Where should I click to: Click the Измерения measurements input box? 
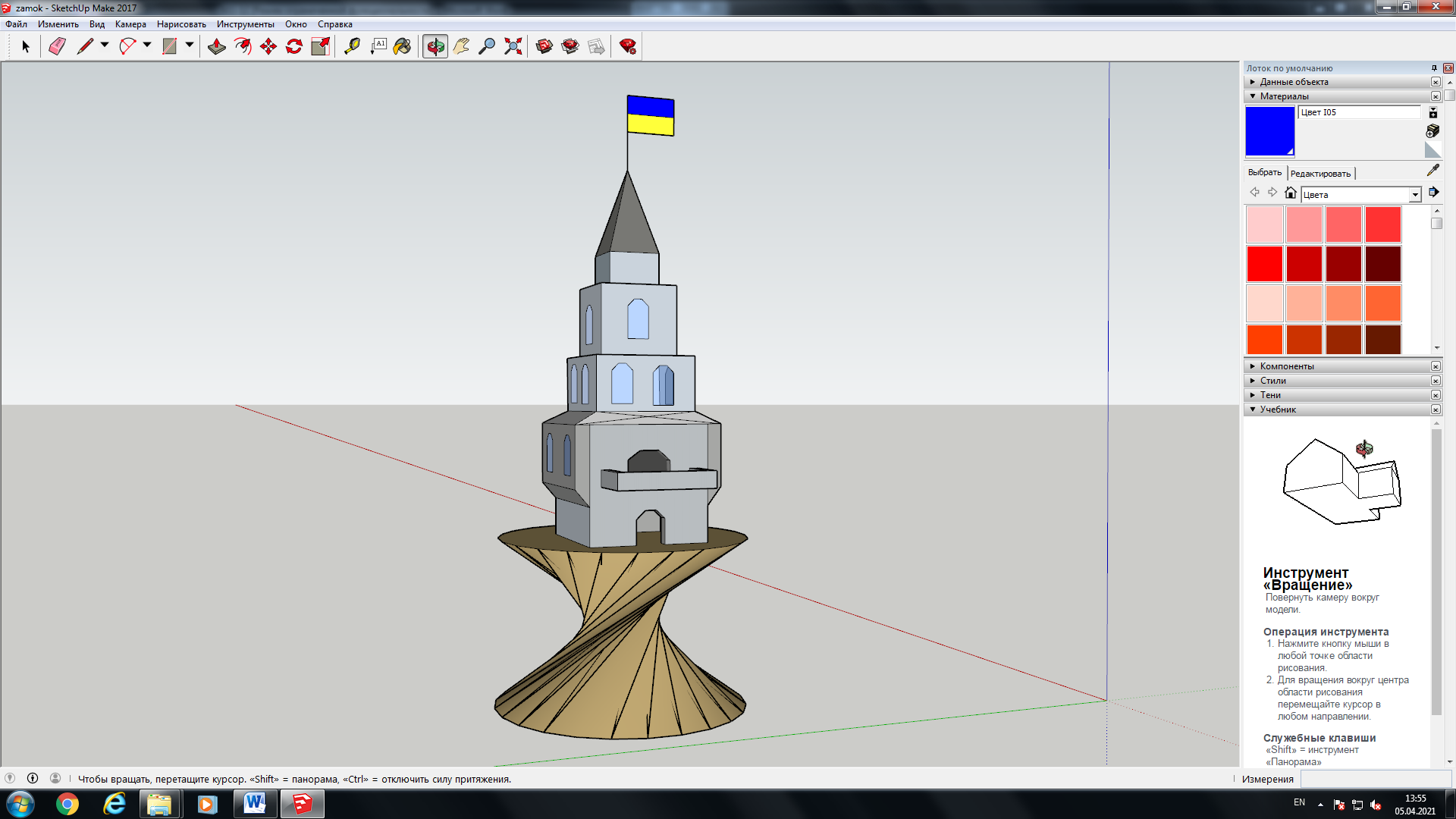tap(1376, 779)
